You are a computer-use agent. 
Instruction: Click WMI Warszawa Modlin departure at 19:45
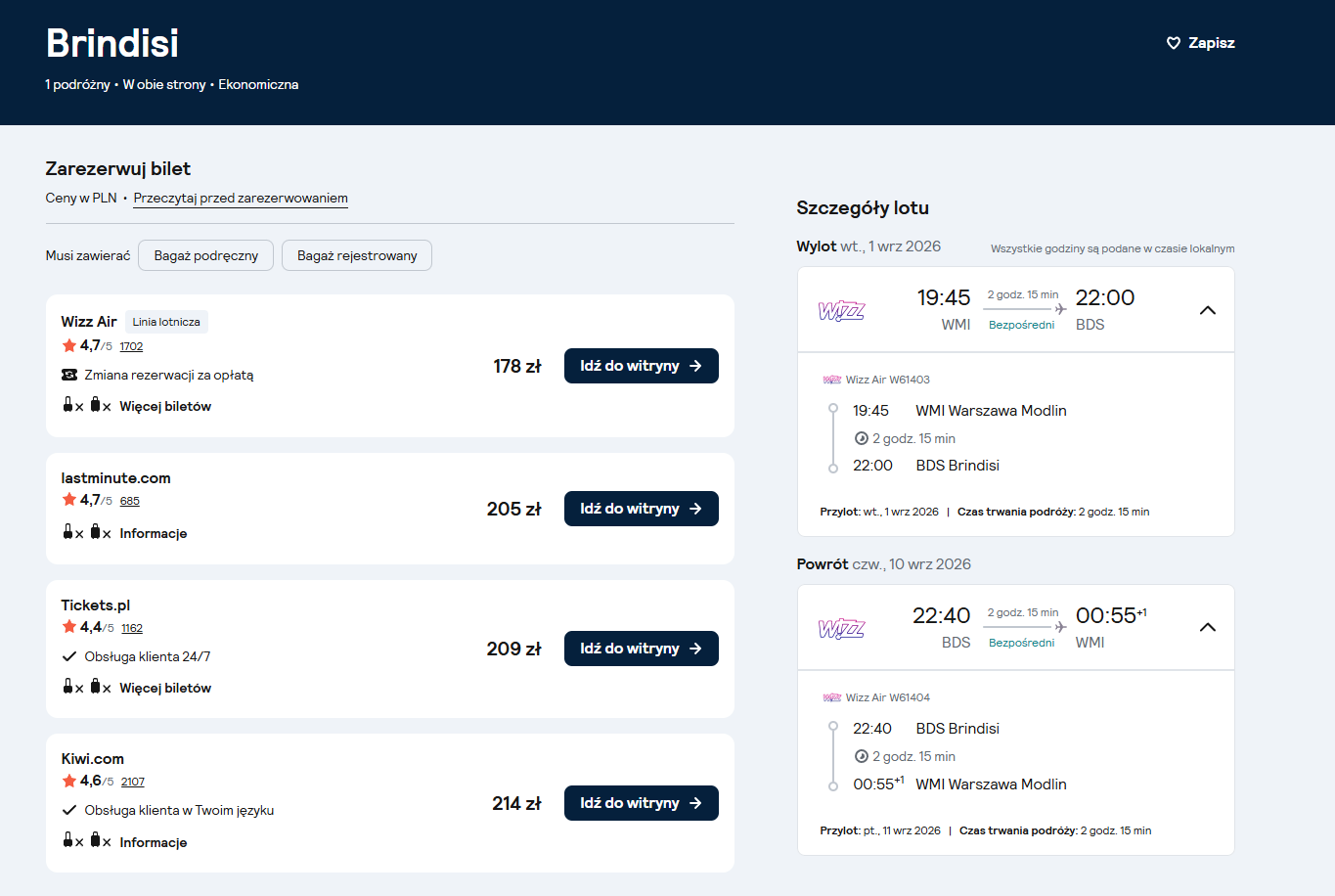point(959,411)
